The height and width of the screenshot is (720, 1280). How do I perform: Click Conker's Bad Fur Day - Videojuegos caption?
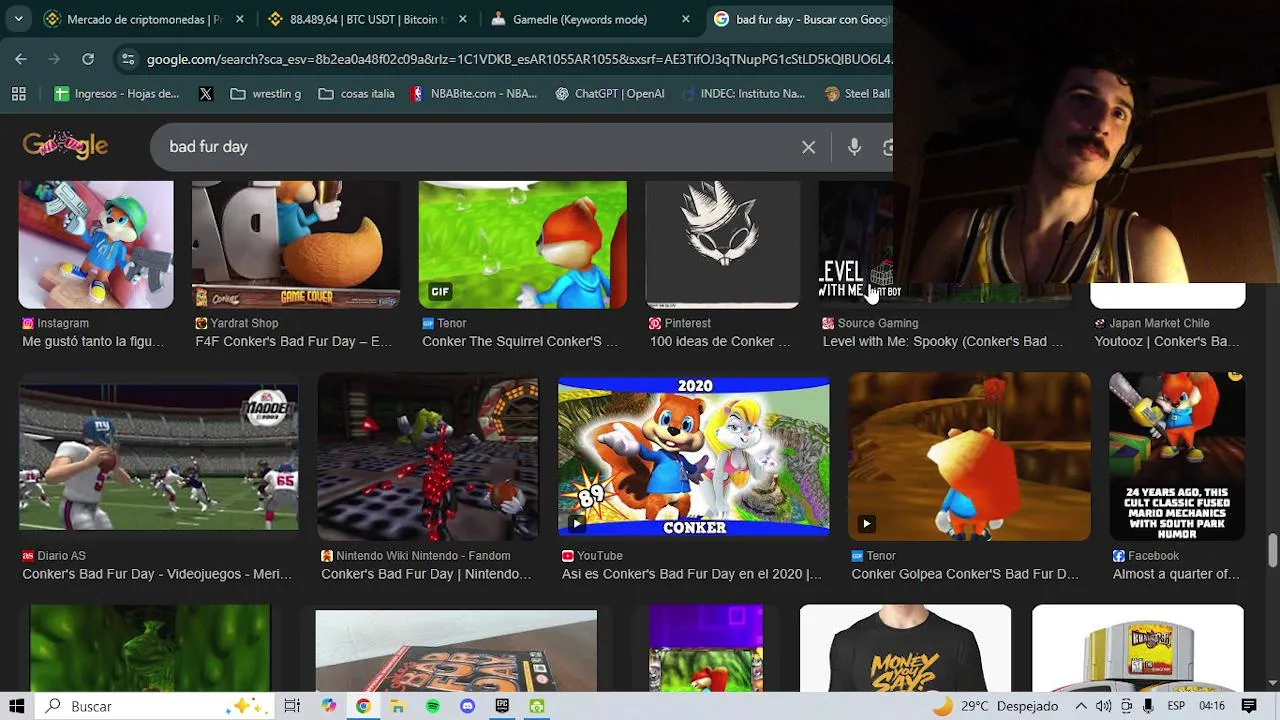point(157,574)
